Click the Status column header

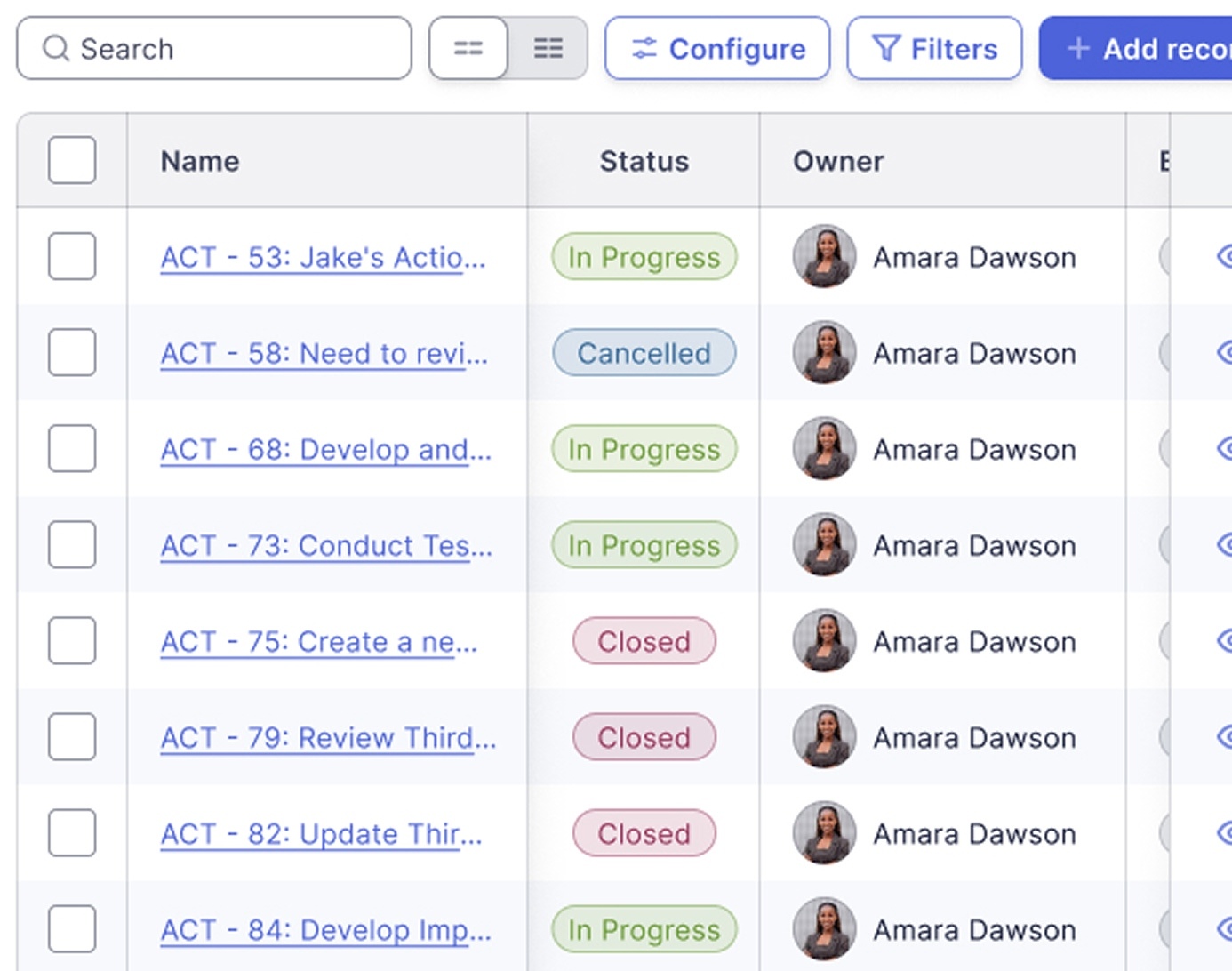coord(644,162)
